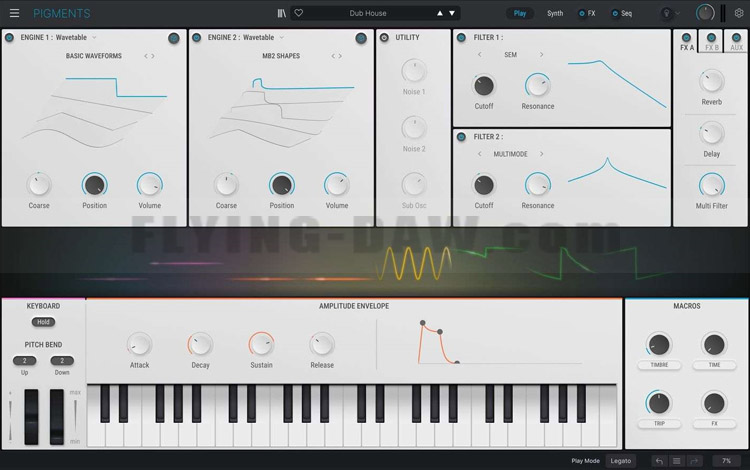Viewport: 750px width, 470px height.
Task: Click the 7% CPU meter
Action: pos(726,461)
